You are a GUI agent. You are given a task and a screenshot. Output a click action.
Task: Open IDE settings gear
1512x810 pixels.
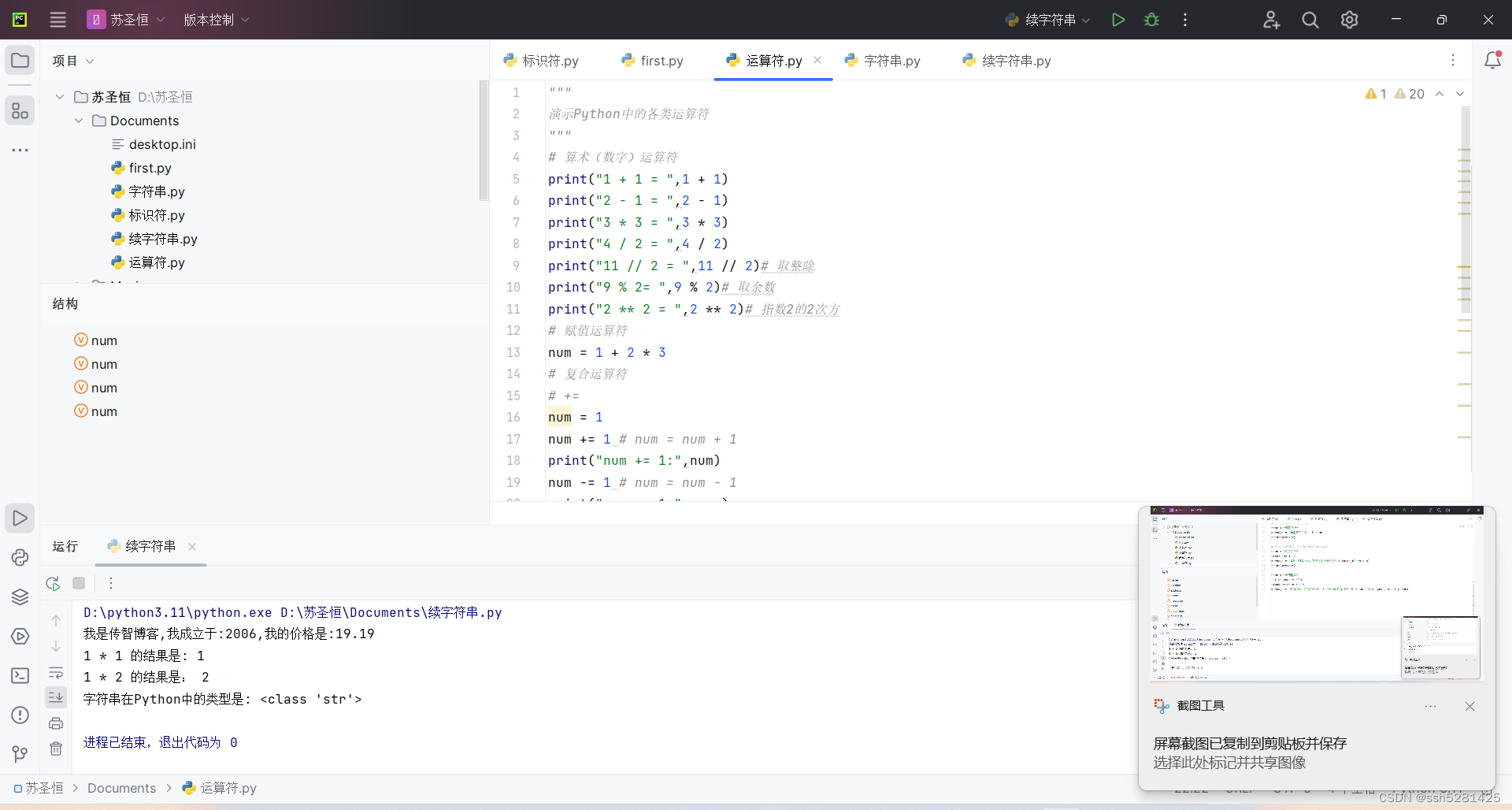(1350, 20)
